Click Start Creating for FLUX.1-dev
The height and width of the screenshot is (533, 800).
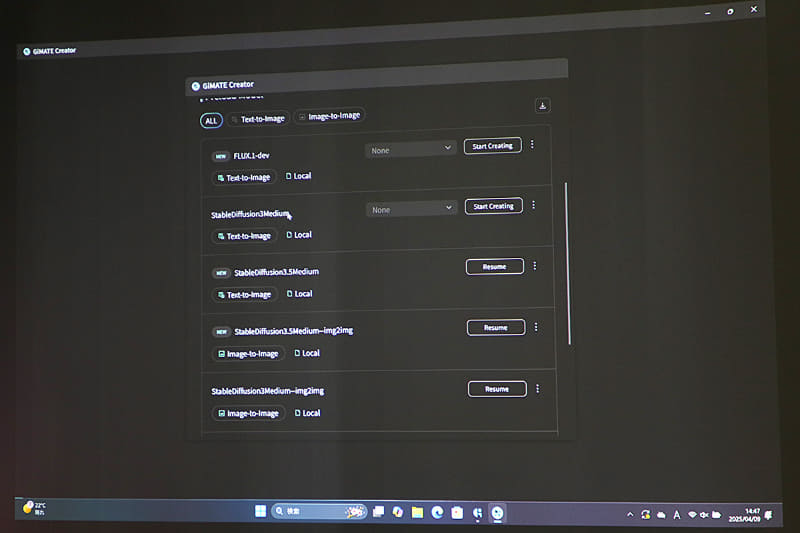pos(492,146)
